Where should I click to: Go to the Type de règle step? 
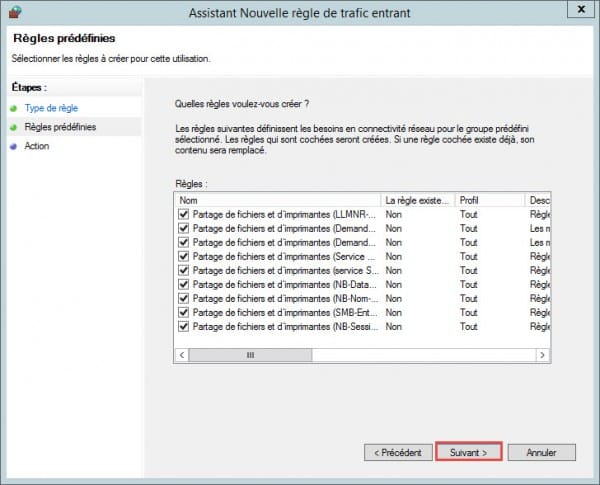tap(51, 108)
